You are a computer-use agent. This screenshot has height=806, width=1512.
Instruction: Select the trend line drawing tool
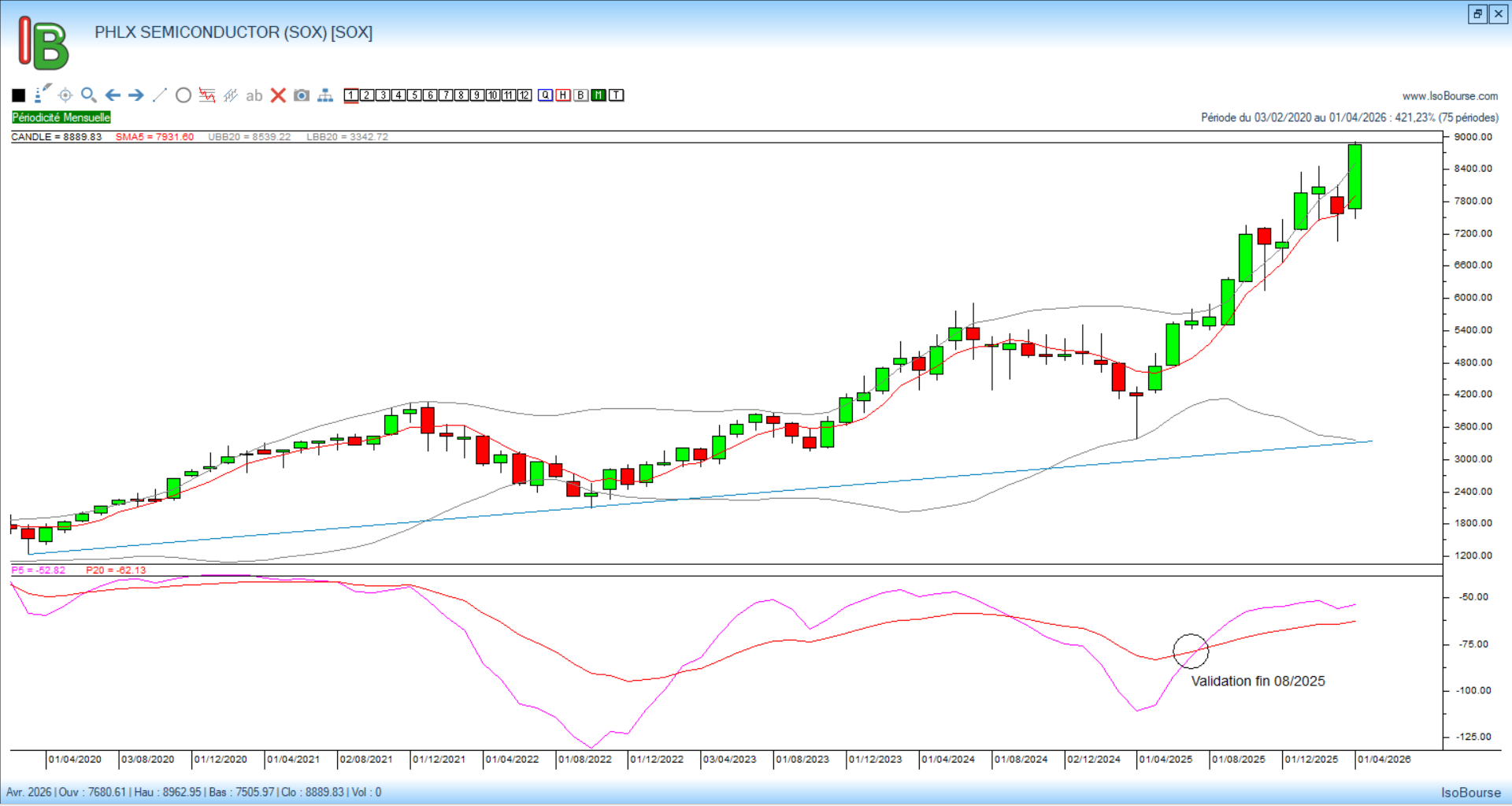click(x=160, y=95)
